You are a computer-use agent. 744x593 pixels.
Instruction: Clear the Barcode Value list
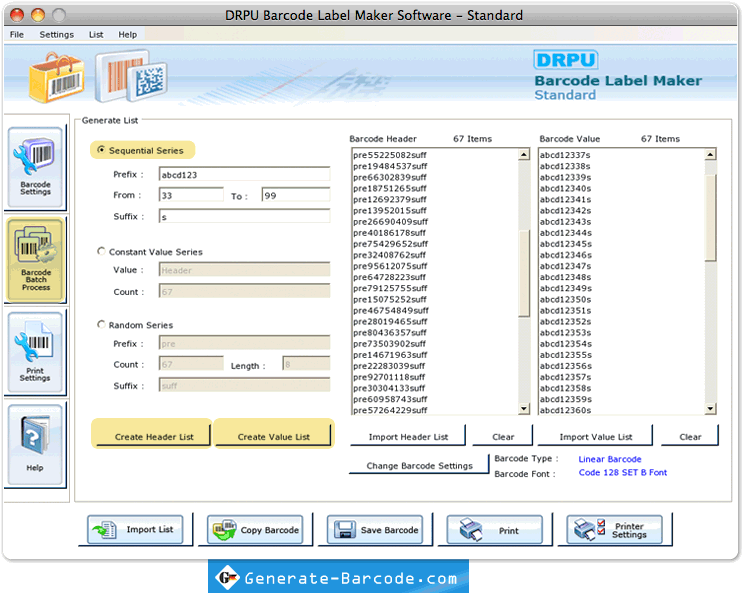[x=690, y=436]
